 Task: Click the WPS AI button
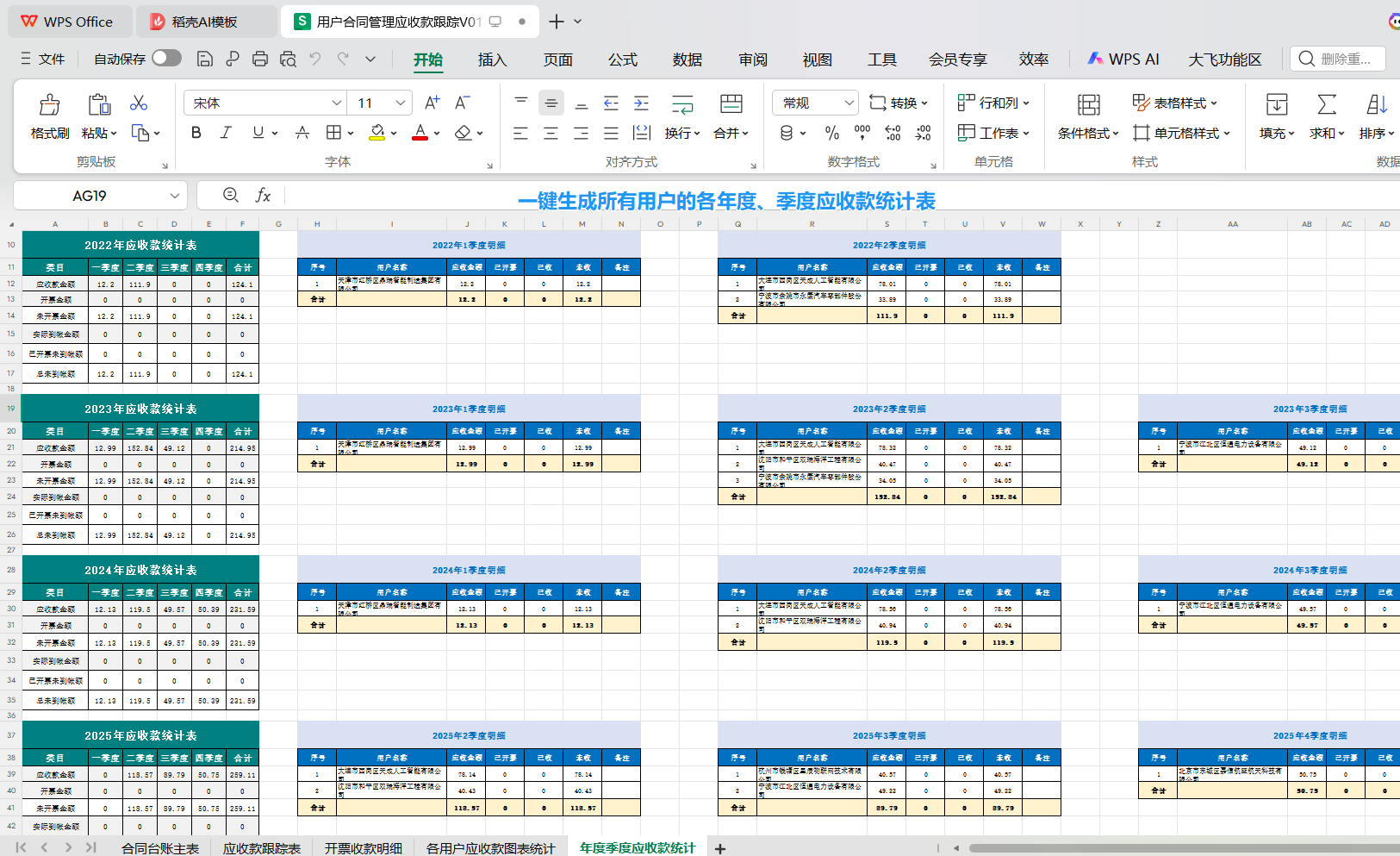pos(1123,59)
